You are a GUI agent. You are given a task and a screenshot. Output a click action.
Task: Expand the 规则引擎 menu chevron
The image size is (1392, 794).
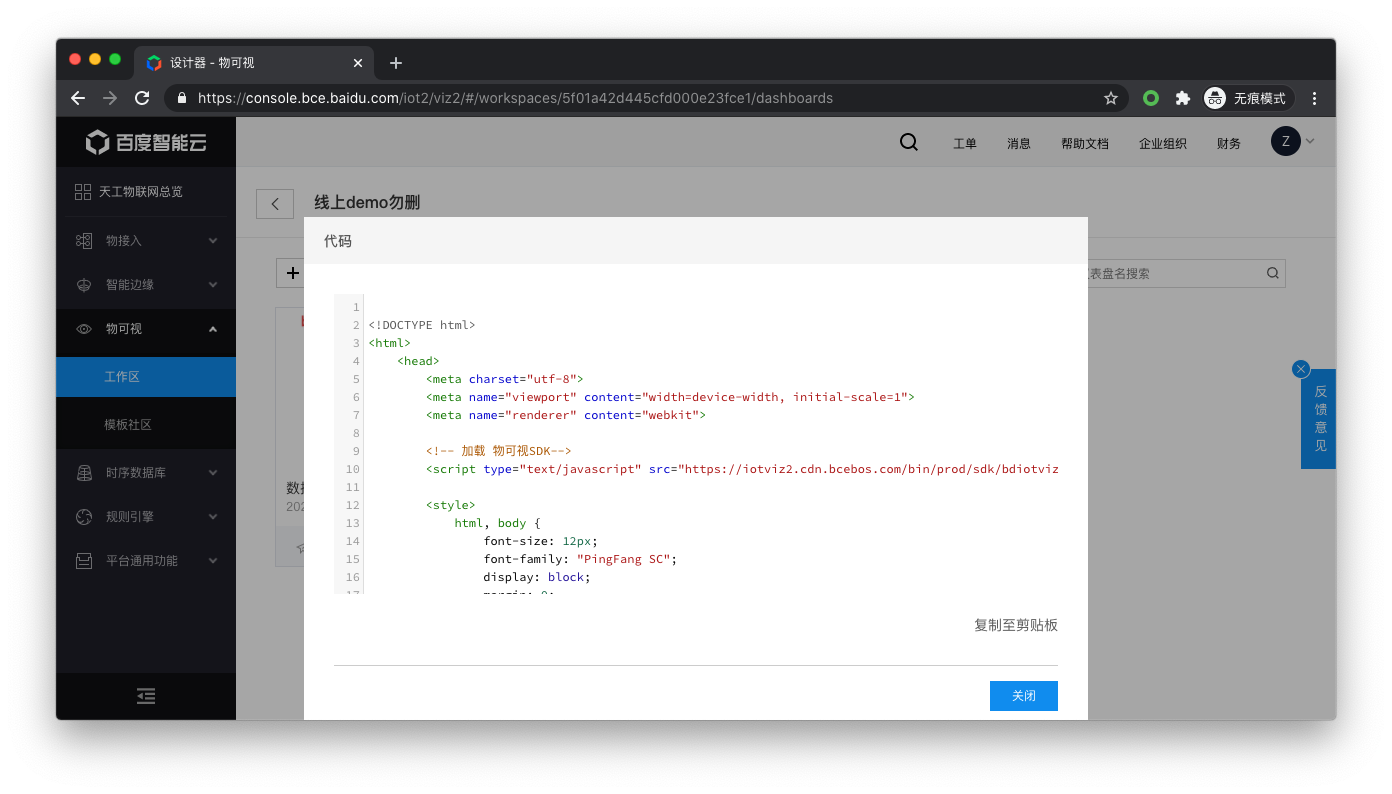coord(213,517)
